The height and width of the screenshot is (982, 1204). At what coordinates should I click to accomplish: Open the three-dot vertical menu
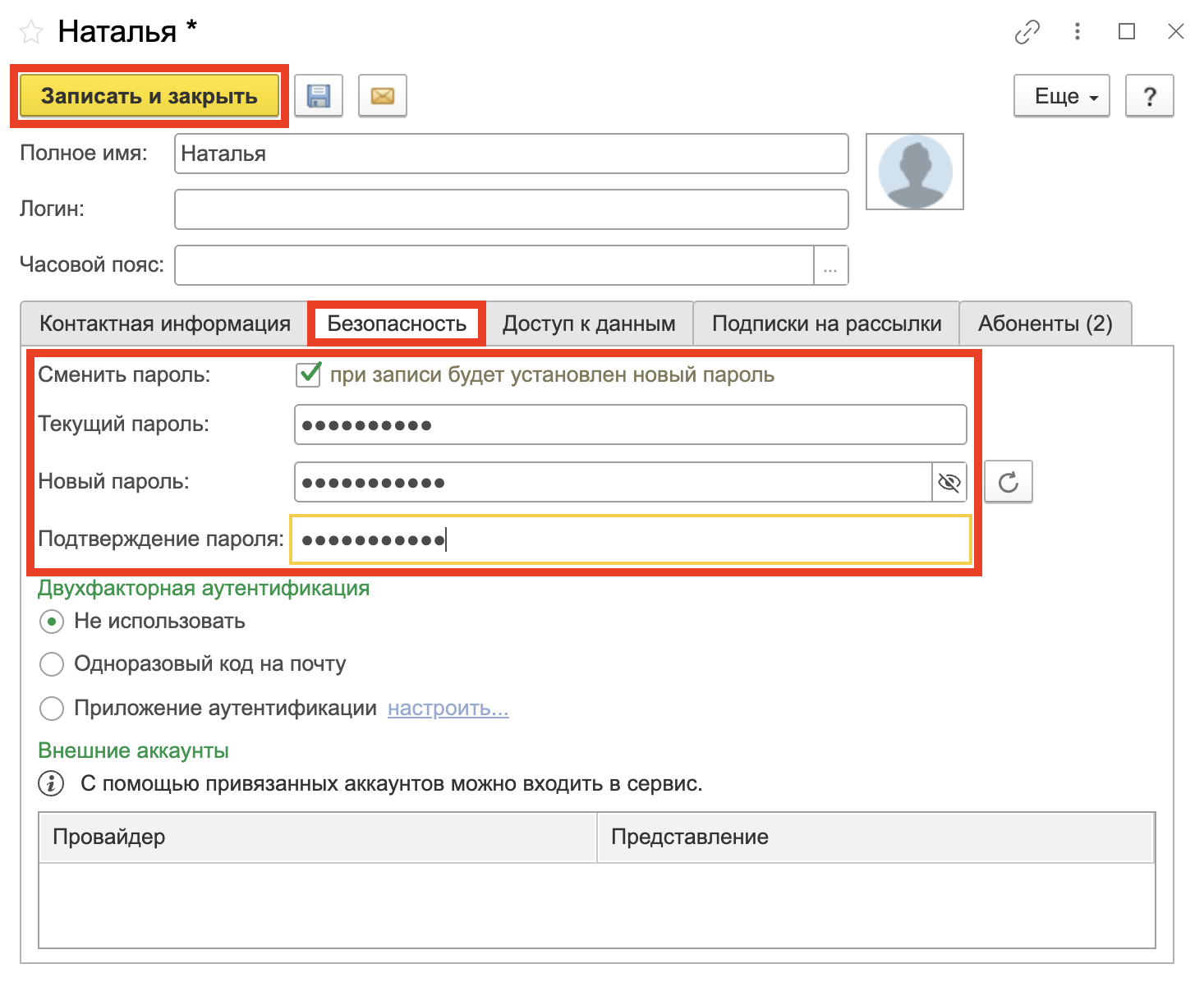(x=1077, y=32)
